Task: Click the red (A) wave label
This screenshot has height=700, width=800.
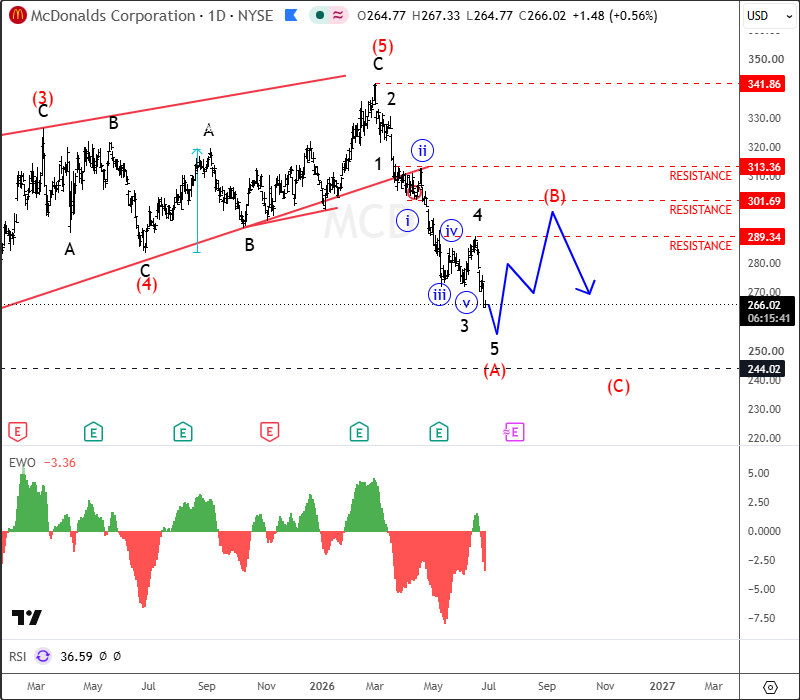Action: click(494, 370)
